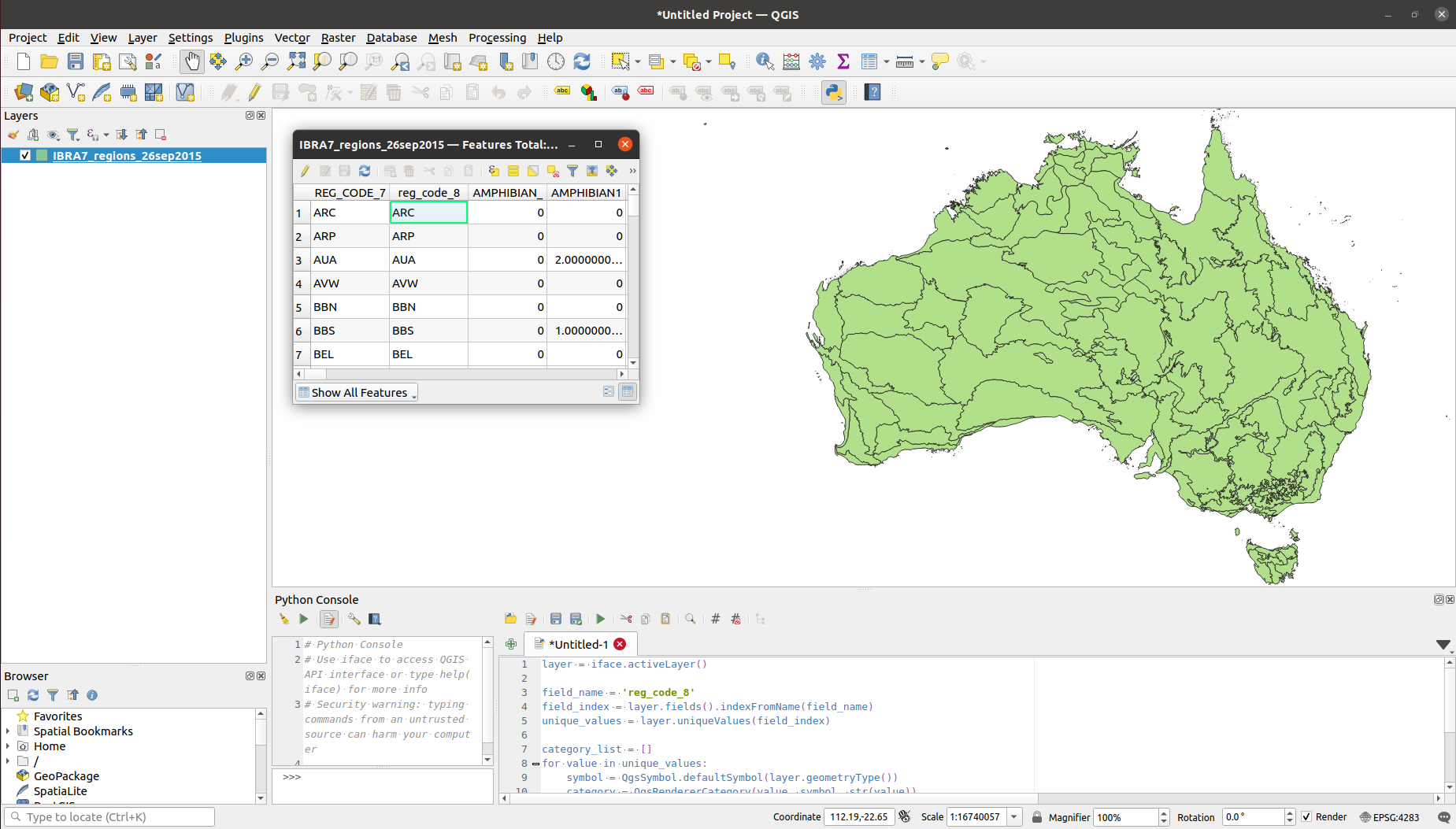Image resolution: width=1456 pixels, height=829 pixels.
Task: Select the GeoPackage item in Browser
Action: click(66, 776)
